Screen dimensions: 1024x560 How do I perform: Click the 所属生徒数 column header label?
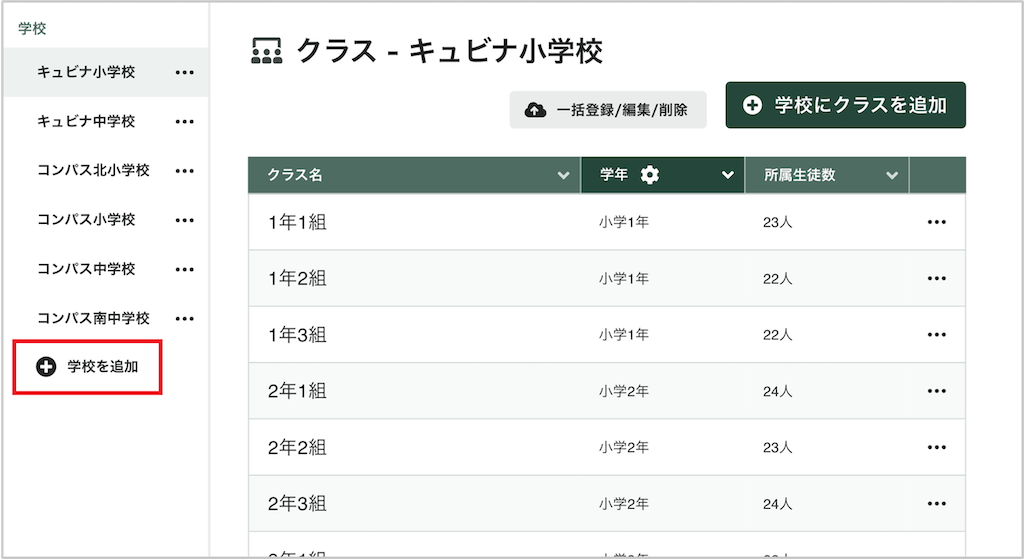pos(799,175)
